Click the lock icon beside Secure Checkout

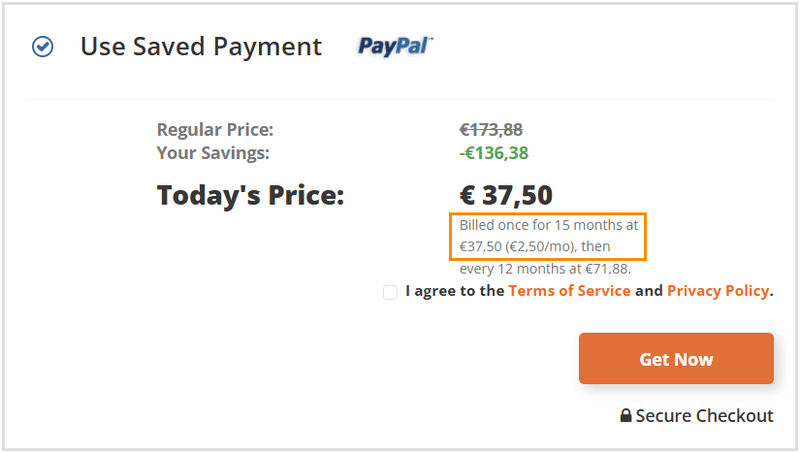point(626,416)
